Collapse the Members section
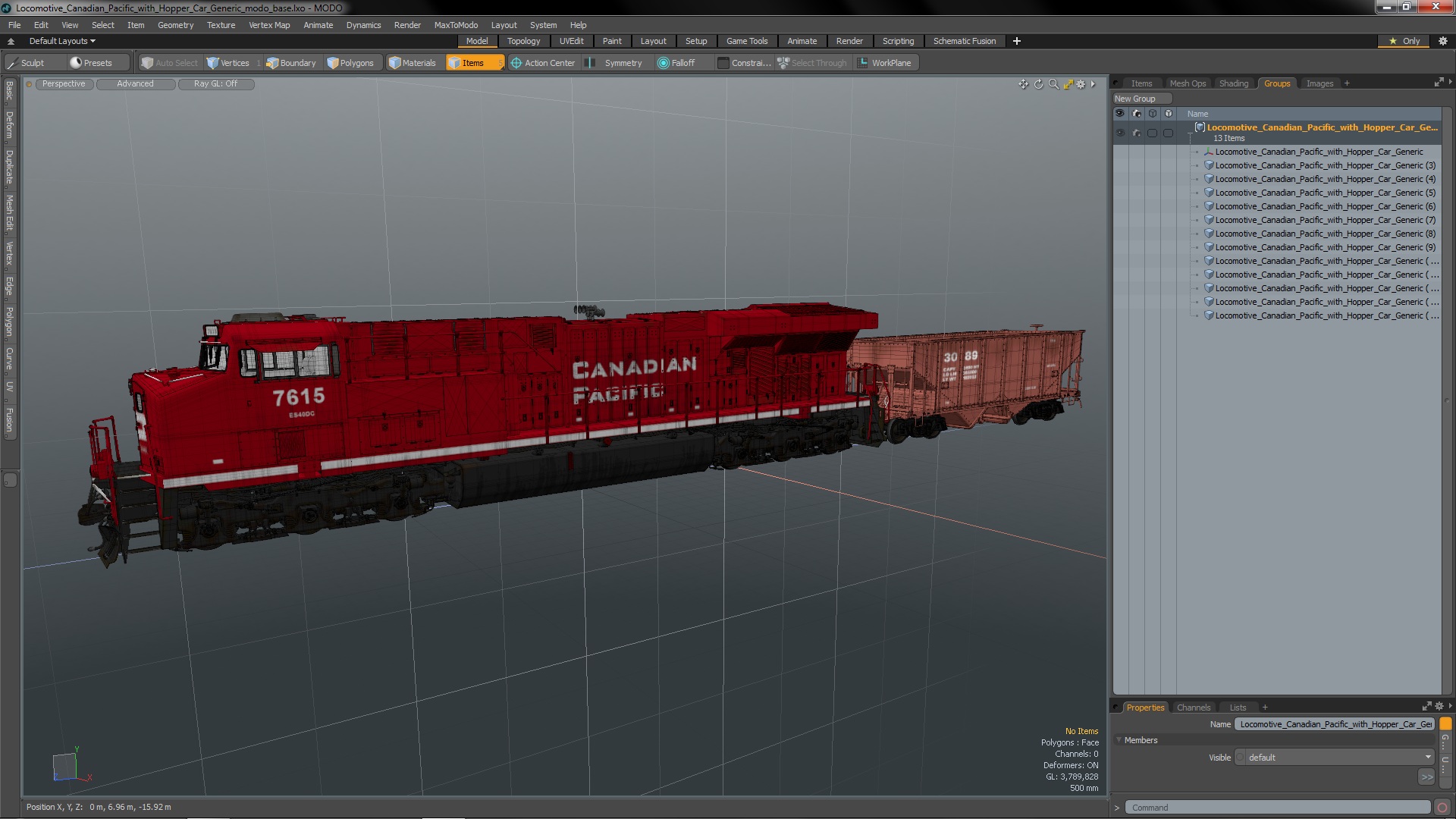Viewport: 1456px width, 819px height. click(1119, 740)
